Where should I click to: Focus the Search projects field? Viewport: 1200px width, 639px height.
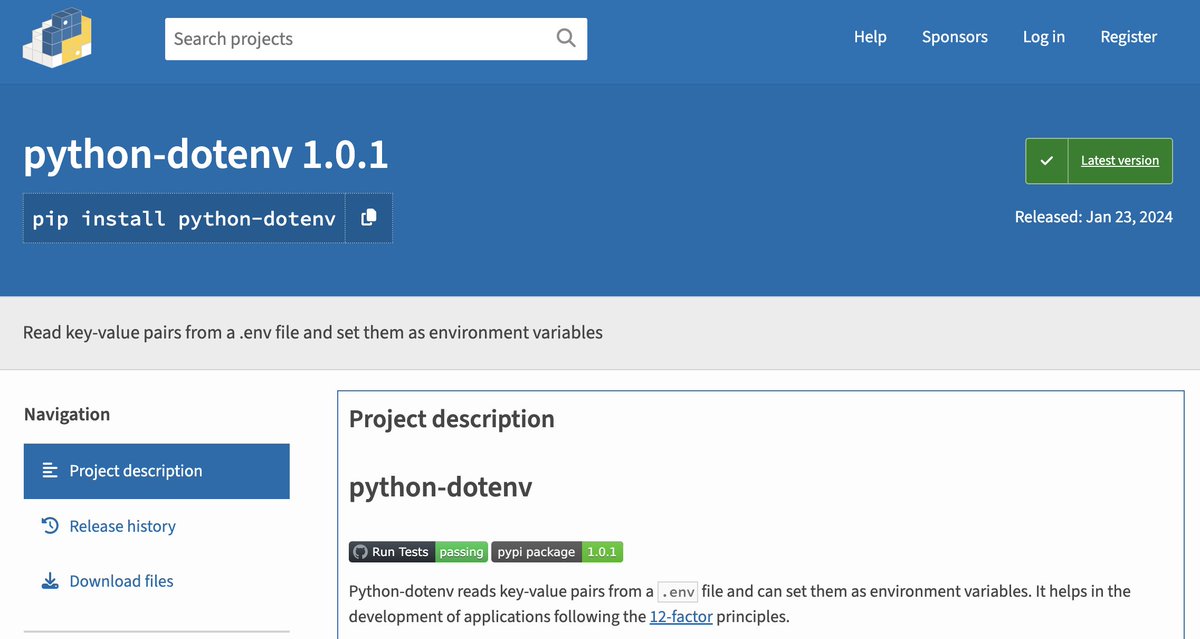(x=376, y=39)
